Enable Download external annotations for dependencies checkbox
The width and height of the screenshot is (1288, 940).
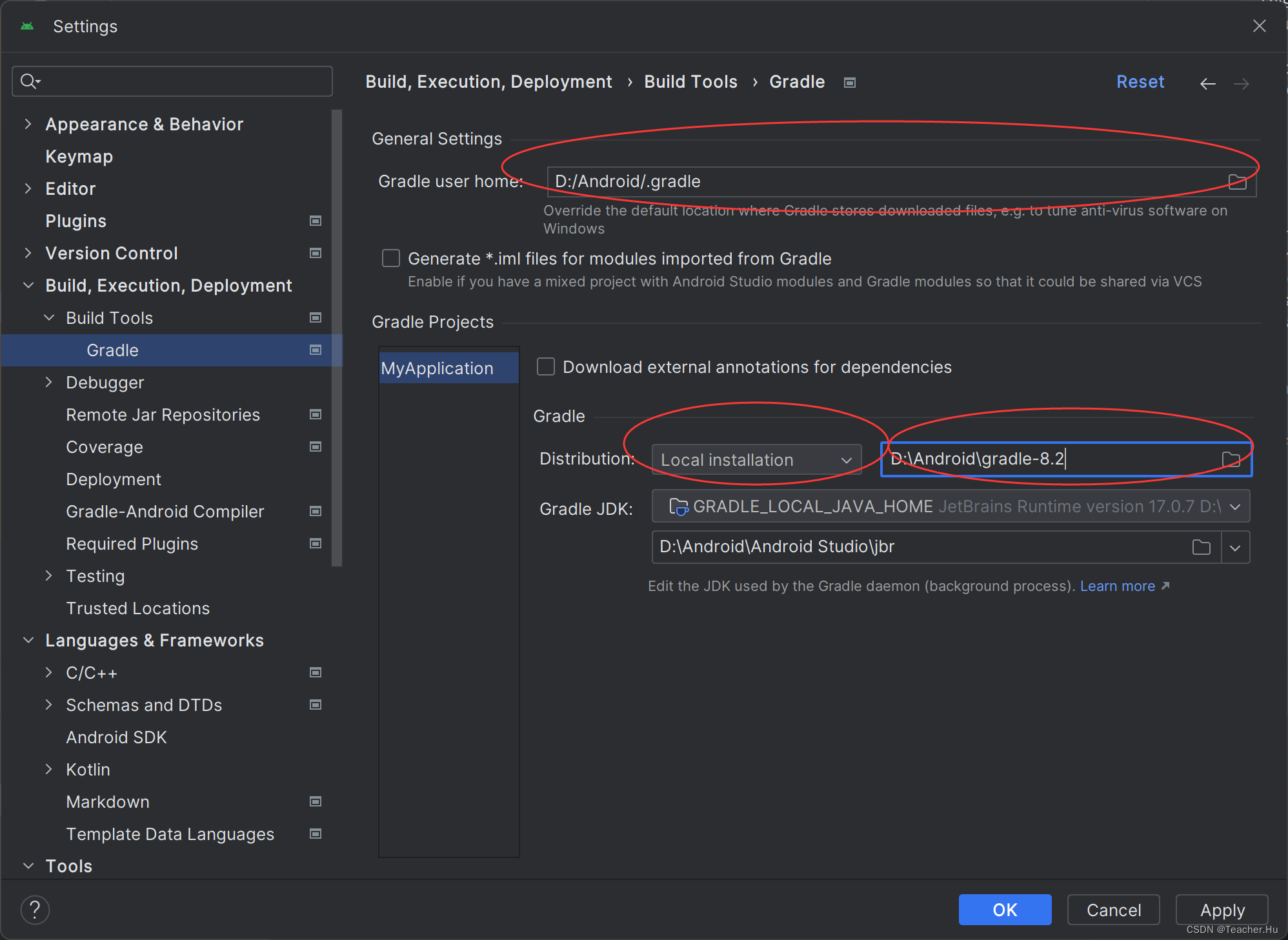click(x=546, y=367)
